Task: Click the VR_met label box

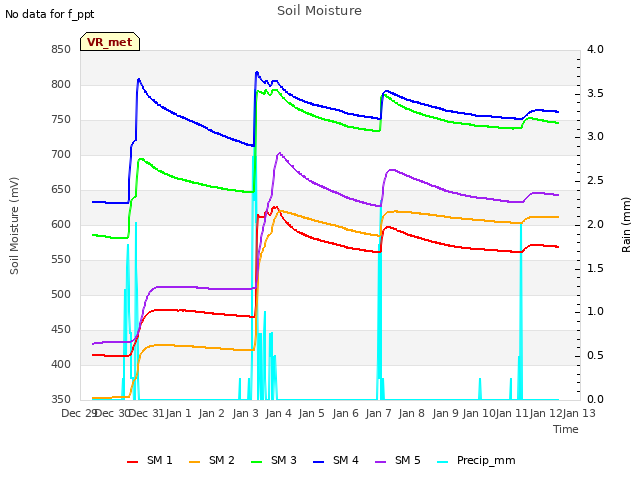Action: click(x=110, y=42)
